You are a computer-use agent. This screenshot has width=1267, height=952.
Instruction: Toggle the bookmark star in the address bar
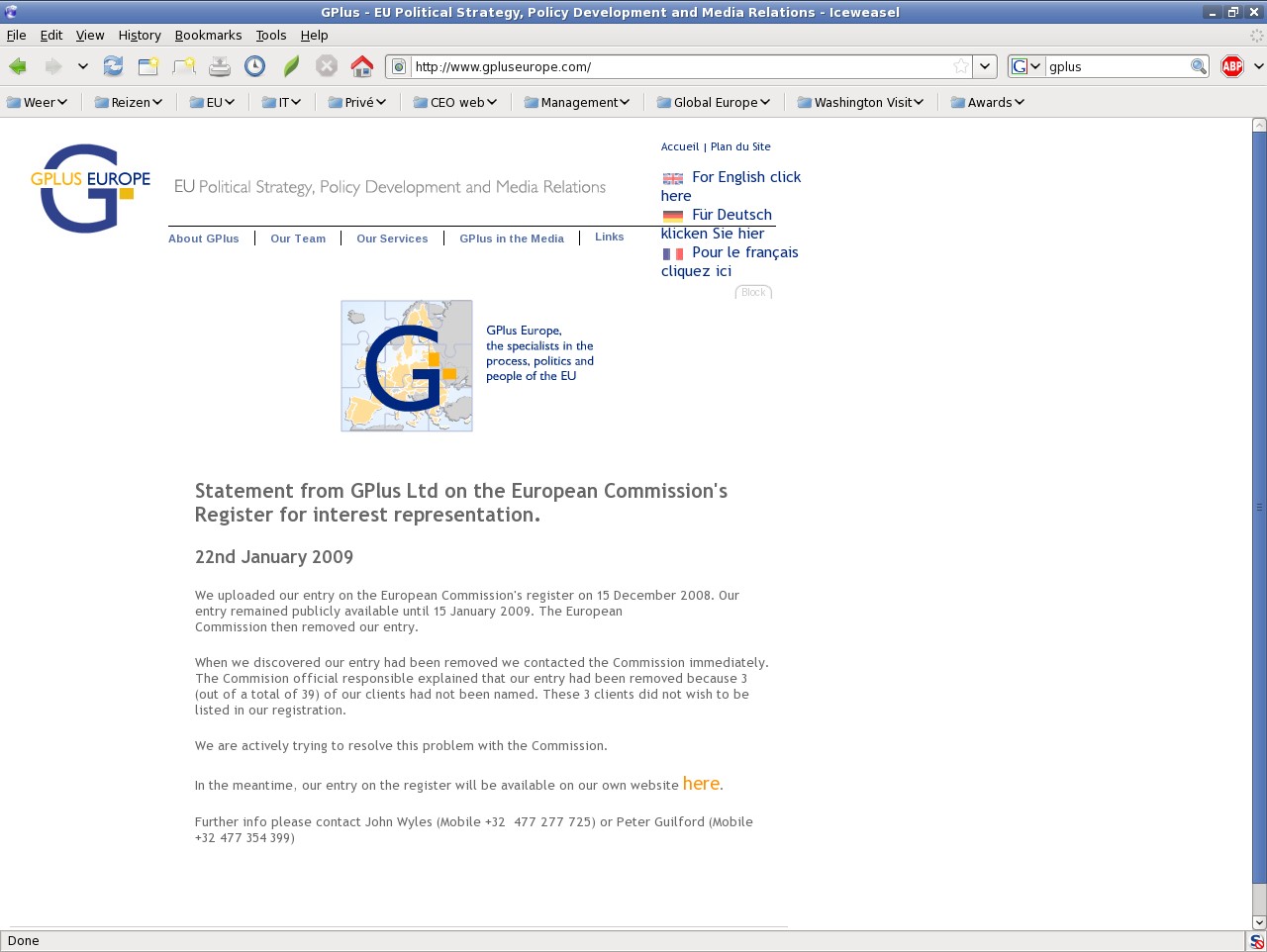point(959,66)
